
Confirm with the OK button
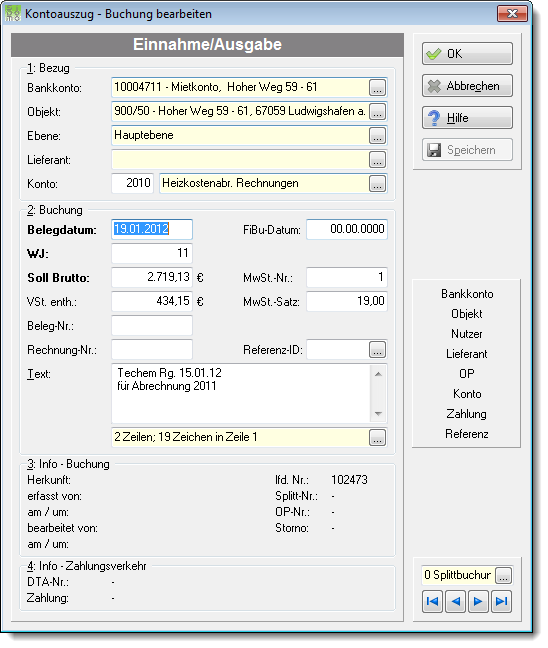[x=467, y=54]
